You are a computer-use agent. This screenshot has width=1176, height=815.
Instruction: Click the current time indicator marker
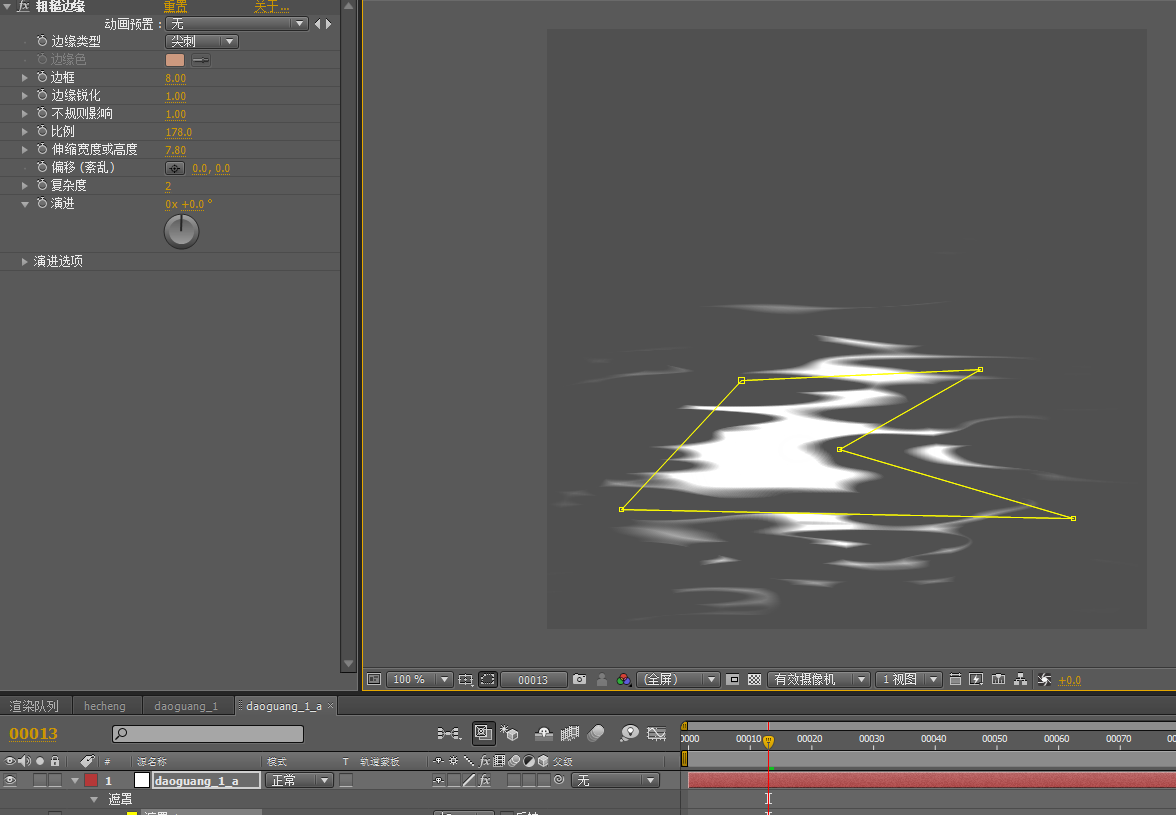(x=768, y=742)
